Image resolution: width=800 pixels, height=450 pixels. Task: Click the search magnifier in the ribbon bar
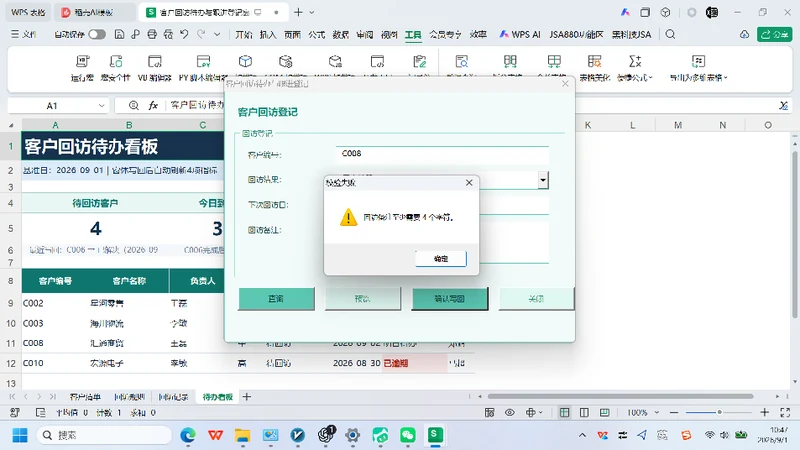tap(670, 34)
